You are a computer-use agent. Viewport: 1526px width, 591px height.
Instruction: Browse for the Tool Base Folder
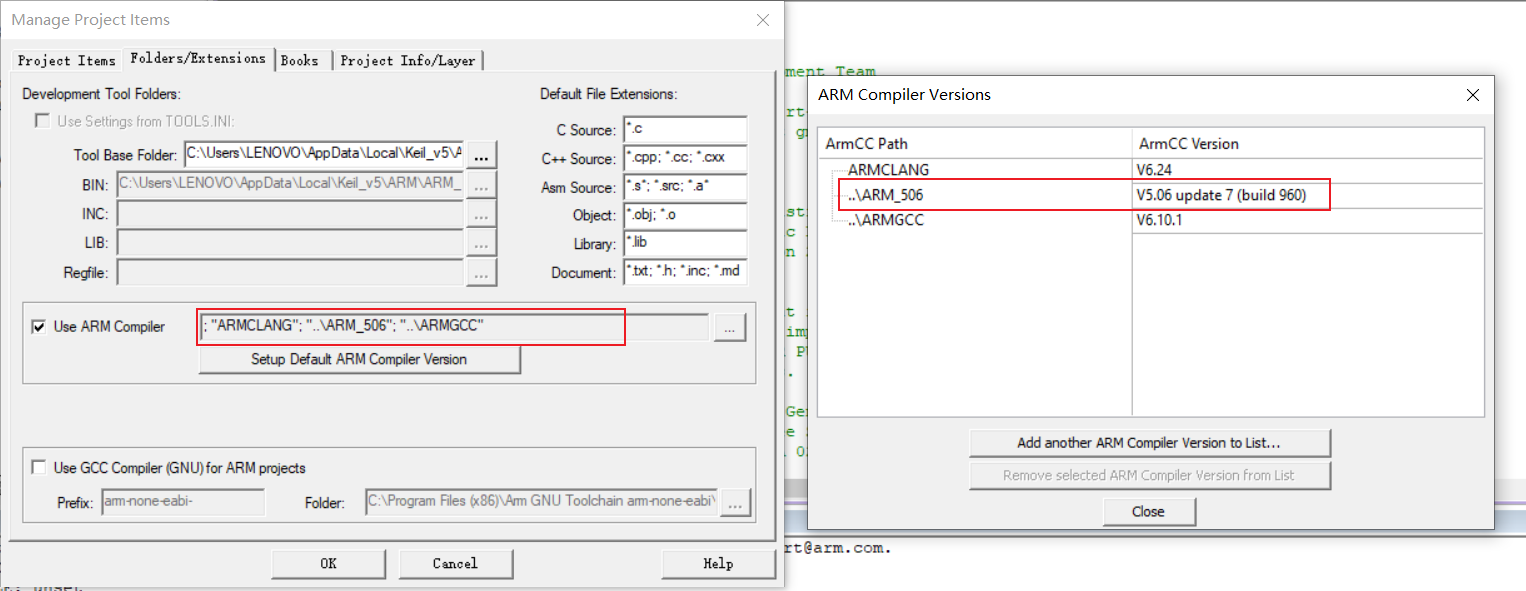[x=482, y=155]
